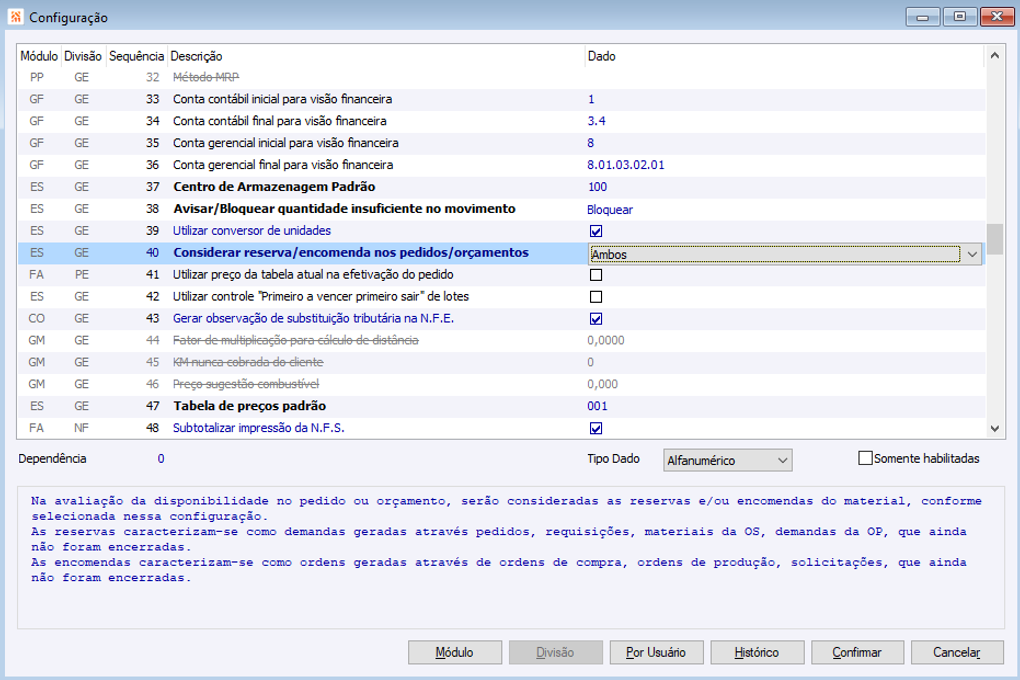The height and width of the screenshot is (680, 1020).
Task: Select struck-through row 'Método MRP'
Action: coord(501,77)
